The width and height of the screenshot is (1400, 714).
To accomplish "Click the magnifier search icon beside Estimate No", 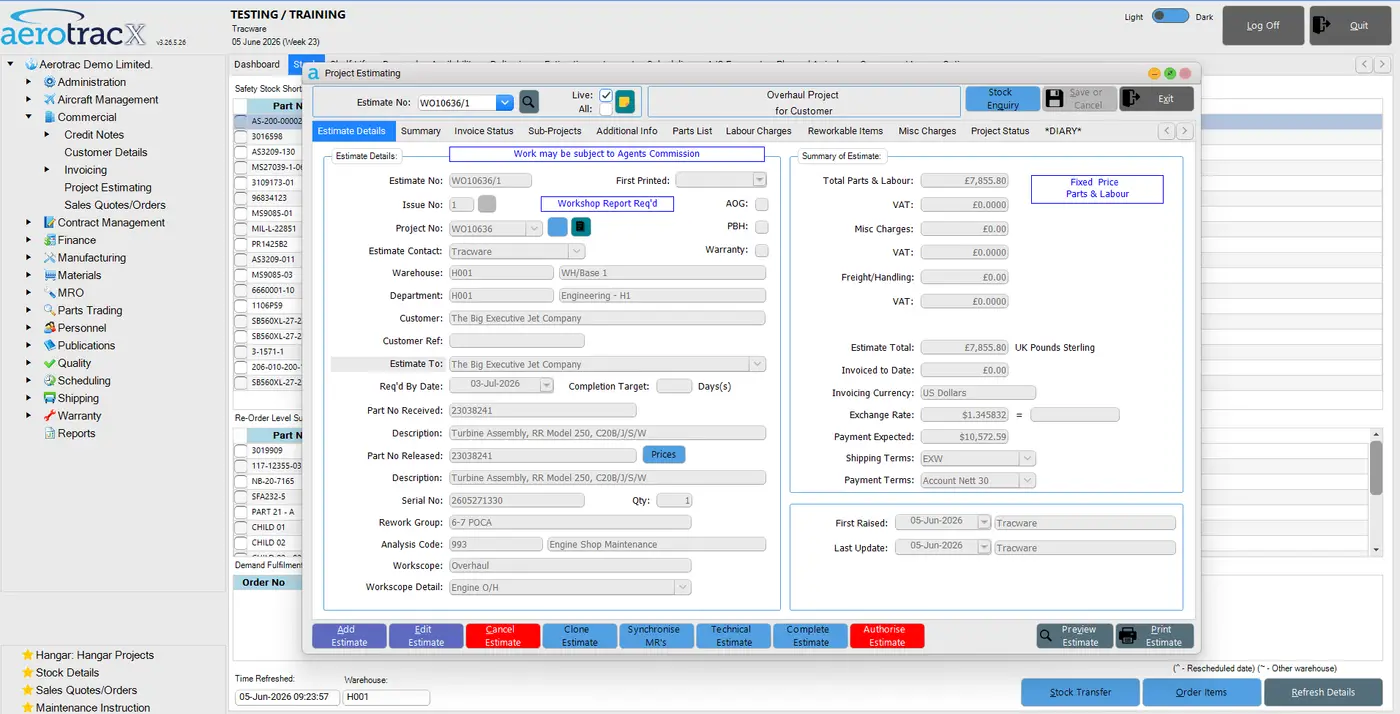I will point(529,102).
